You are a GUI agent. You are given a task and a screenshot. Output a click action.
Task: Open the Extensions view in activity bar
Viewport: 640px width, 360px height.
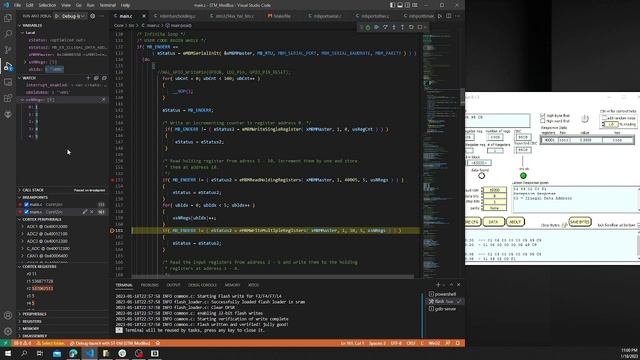tap(8, 98)
